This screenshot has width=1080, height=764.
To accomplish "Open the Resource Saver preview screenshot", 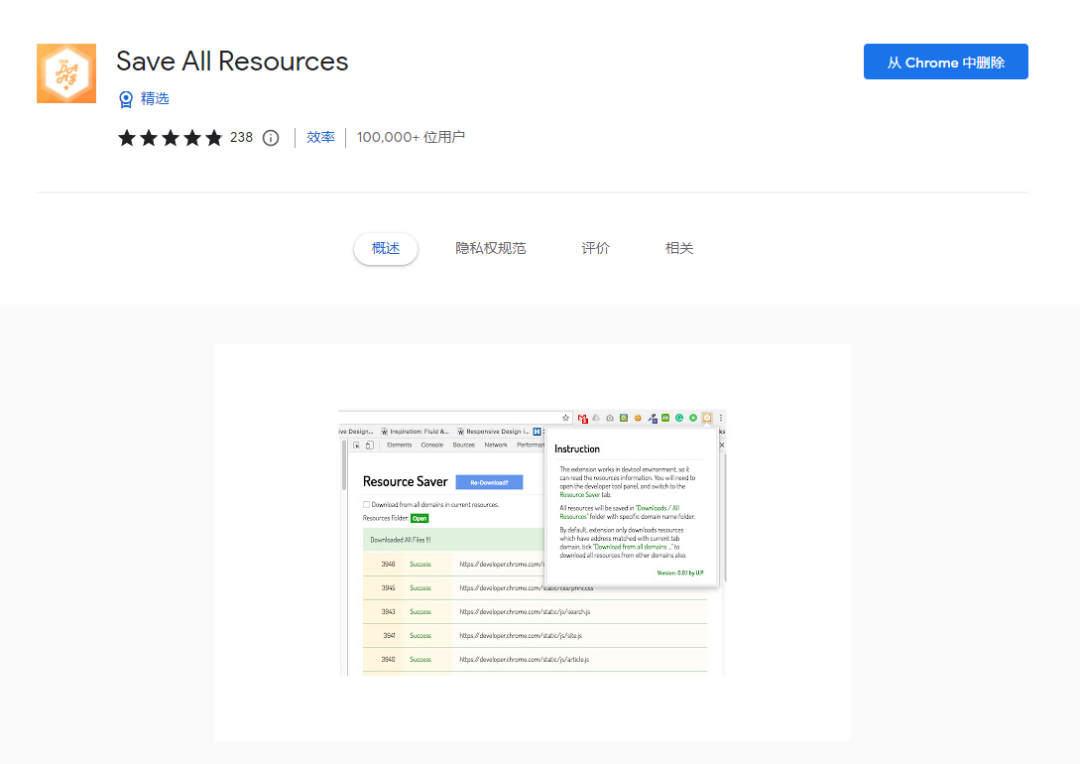I will pos(532,543).
